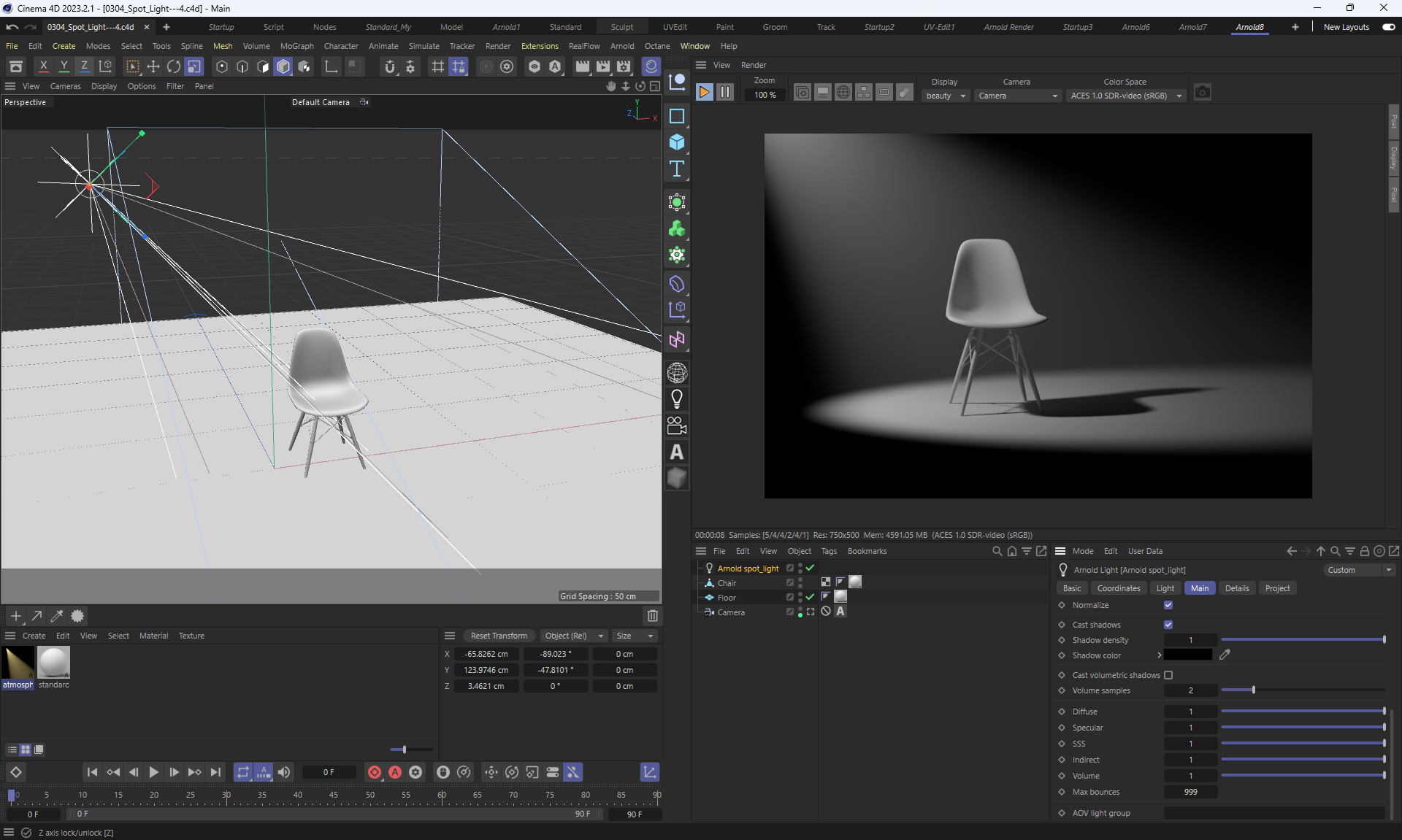This screenshot has width=1402, height=840.
Task: Pause the Arnold IPR render
Action: [724, 93]
